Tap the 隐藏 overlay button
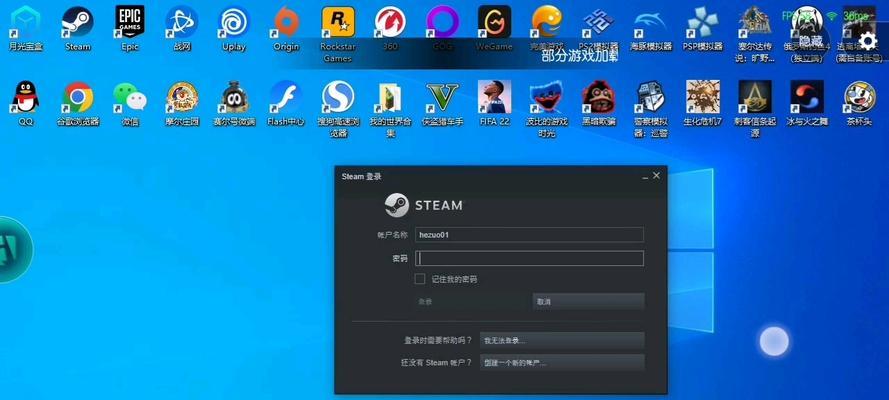 810,41
